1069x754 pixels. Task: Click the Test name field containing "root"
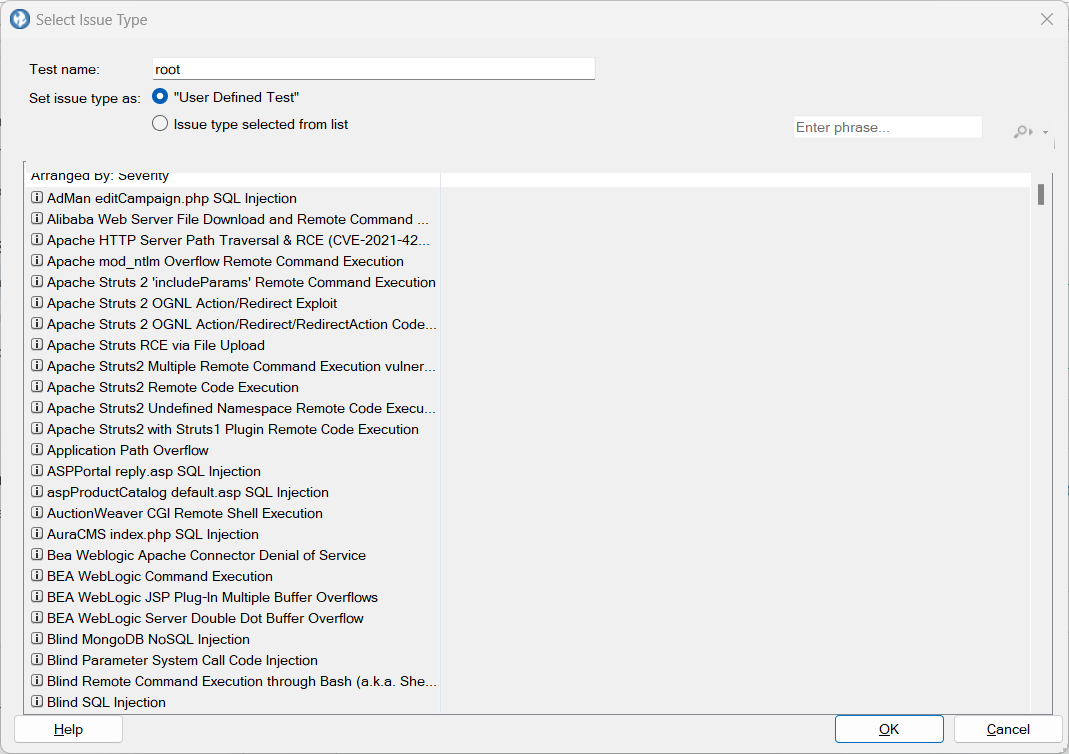point(373,68)
